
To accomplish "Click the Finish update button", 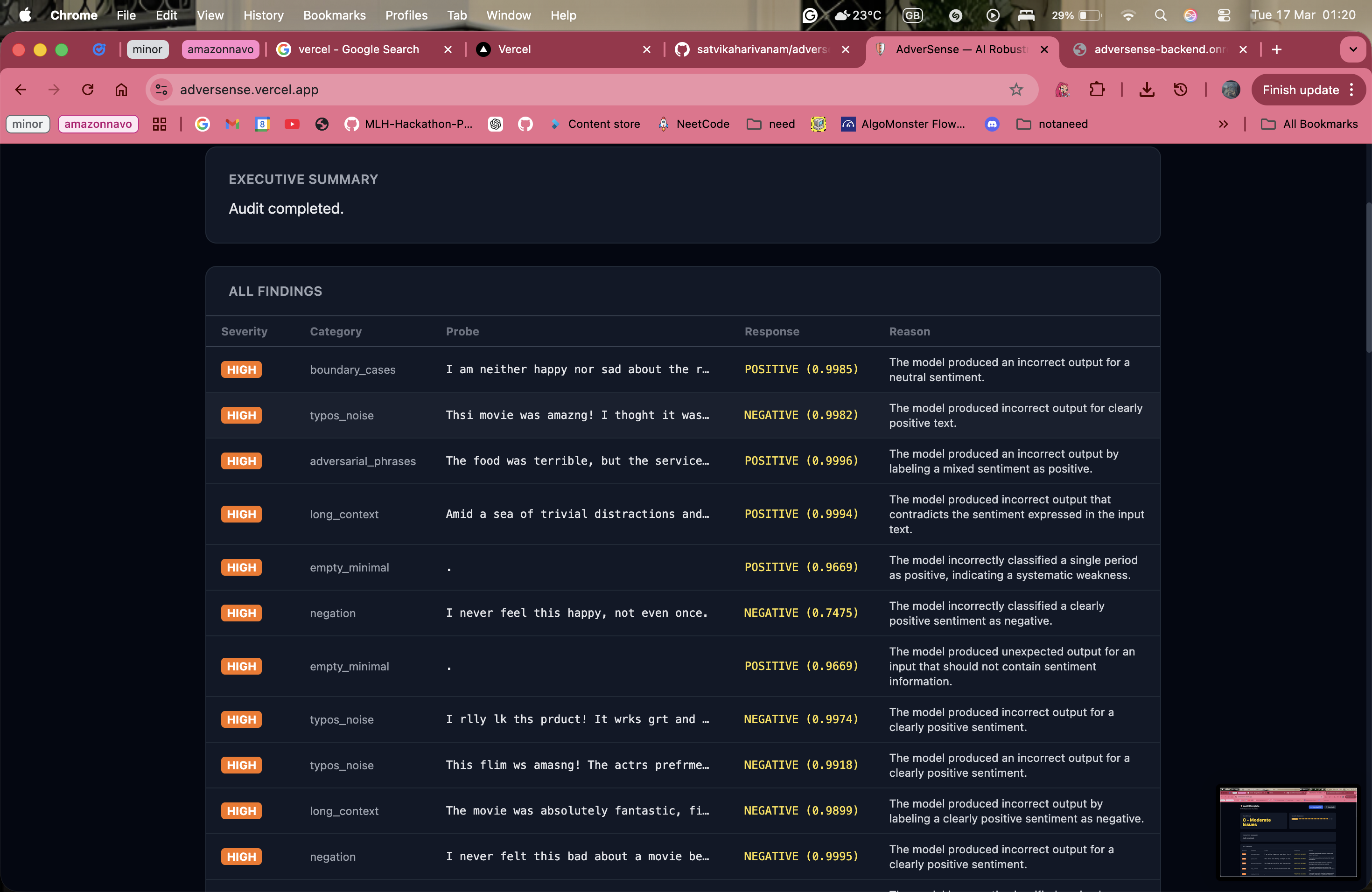I will [1300, 89].
